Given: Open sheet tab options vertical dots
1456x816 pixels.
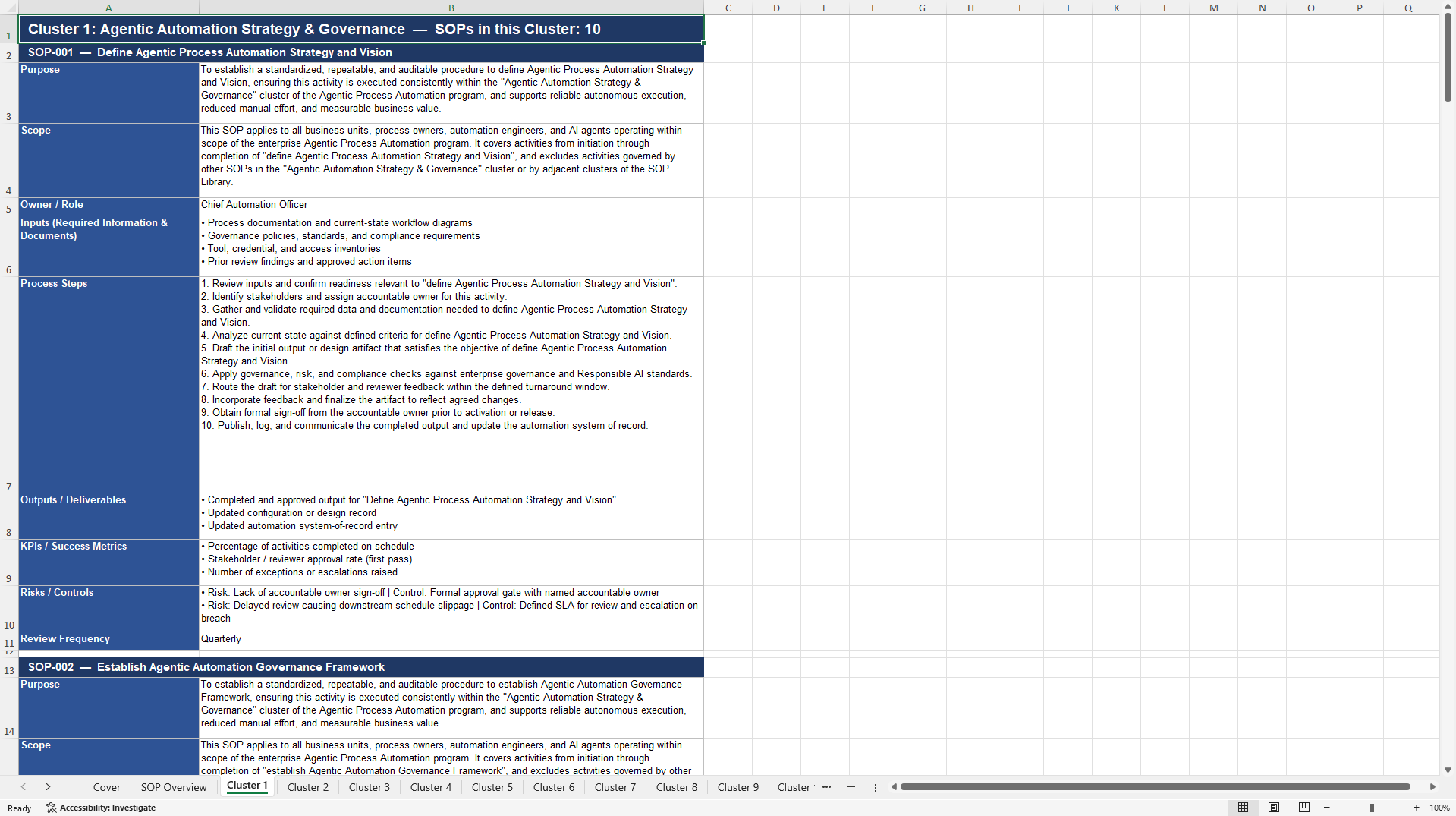Looking at the screenshot, I should click(875, 788).
